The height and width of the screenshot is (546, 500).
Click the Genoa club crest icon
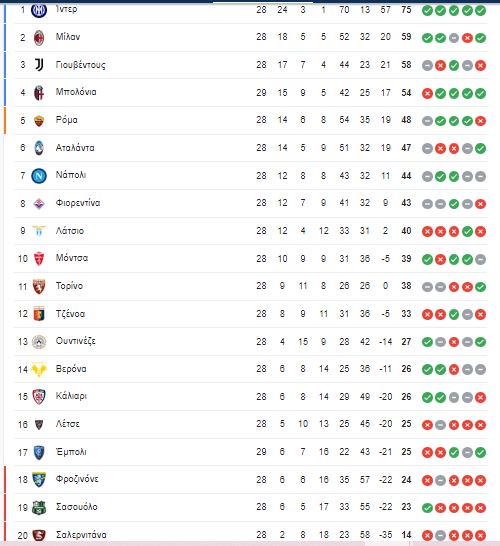pos(39,314)
